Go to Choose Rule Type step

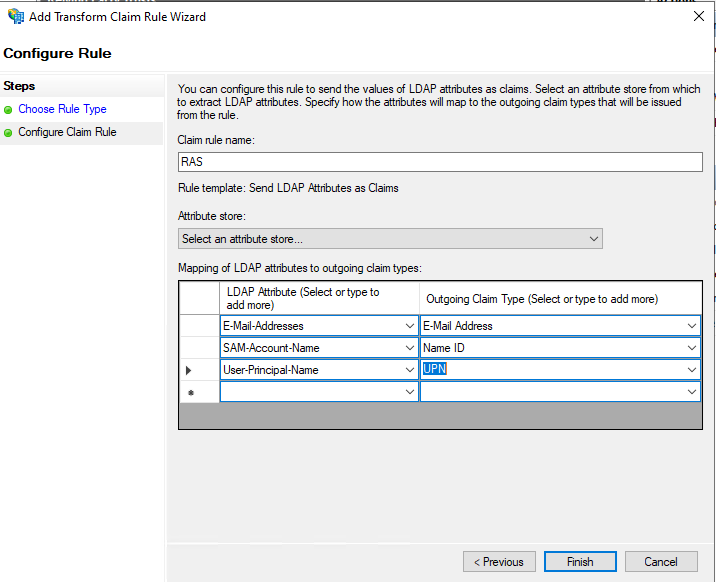pyautogui.click(x=62, y=109)
